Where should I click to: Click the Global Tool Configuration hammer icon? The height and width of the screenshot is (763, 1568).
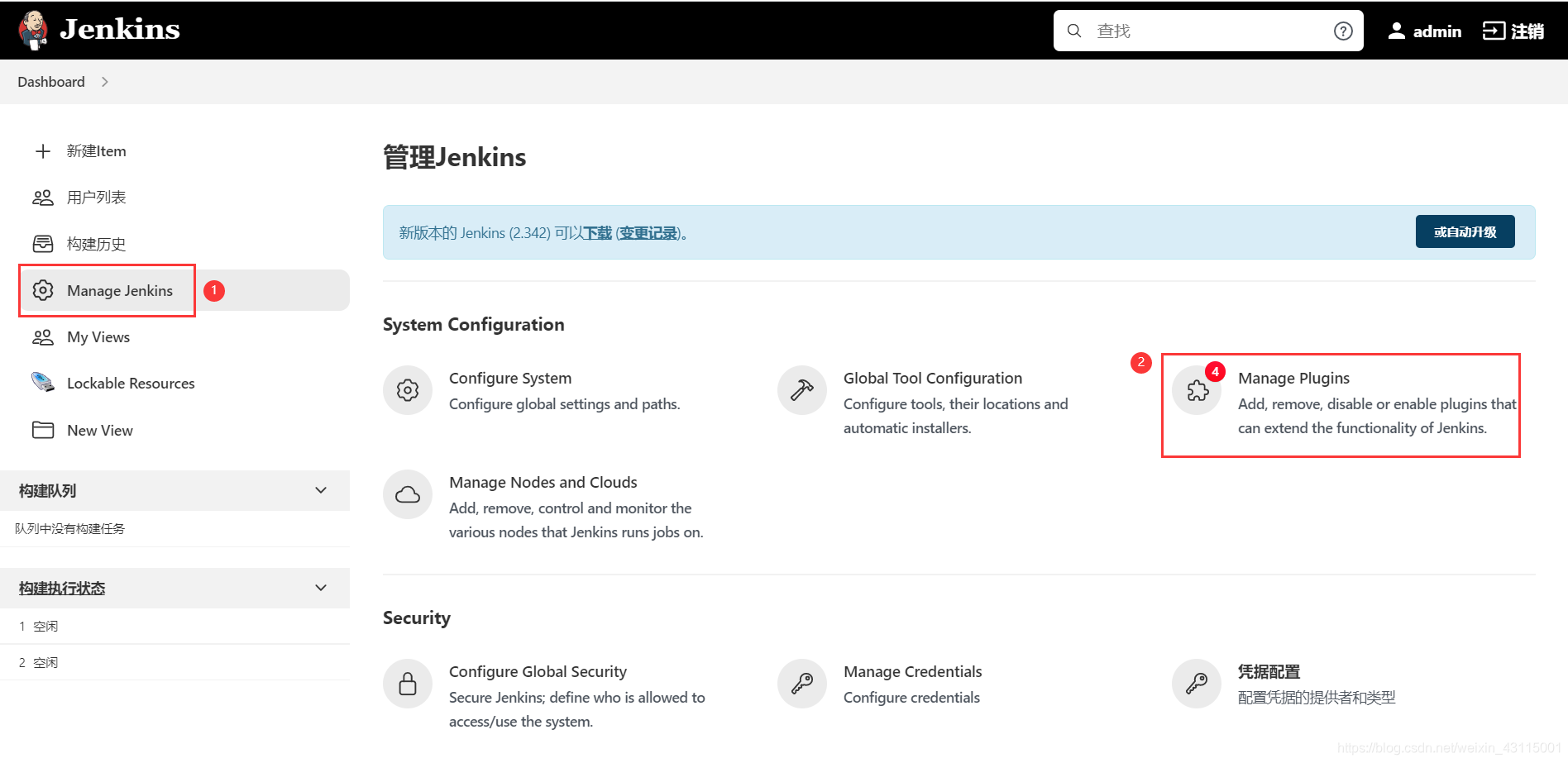(802, 390)
